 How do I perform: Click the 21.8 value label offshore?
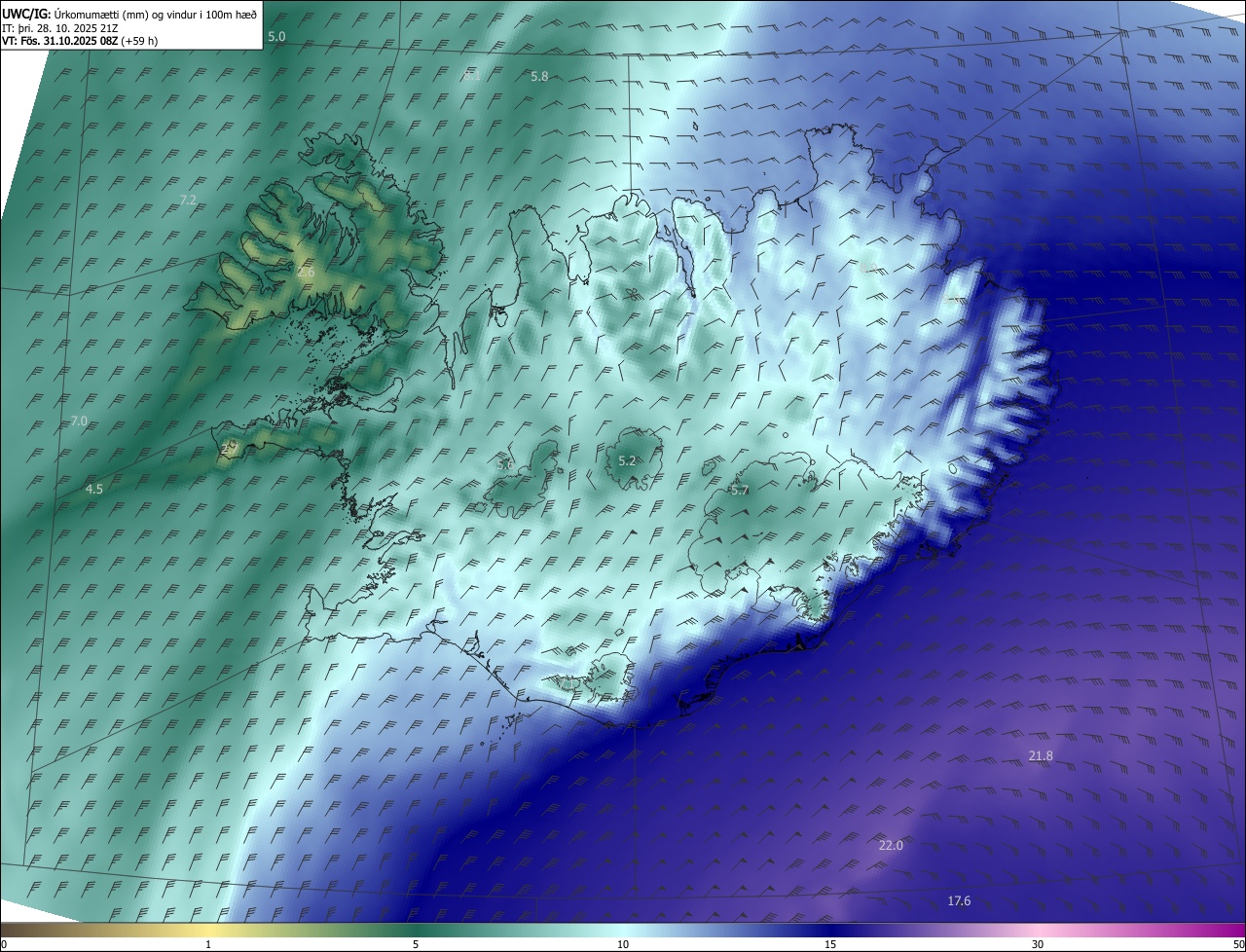click(1041, 755)
